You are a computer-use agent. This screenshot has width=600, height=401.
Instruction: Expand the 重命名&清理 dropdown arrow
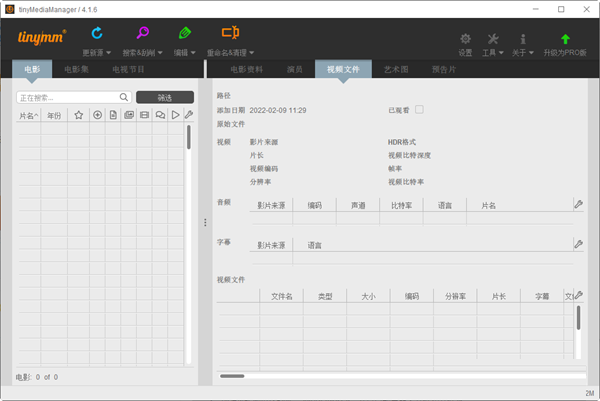click(251, 52)
